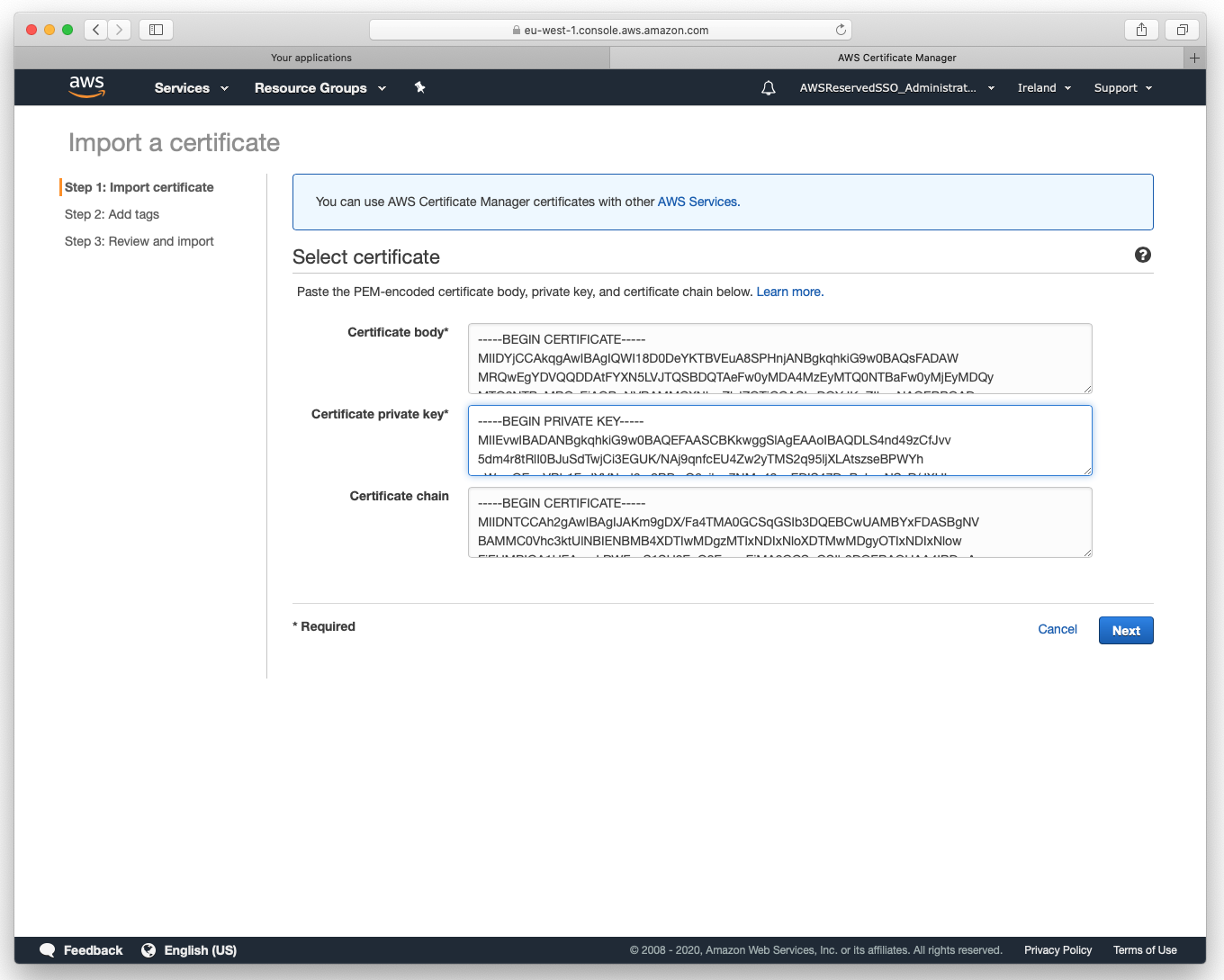
Task: Click the Feedback speech bubble icon
Action: (48, 950)
